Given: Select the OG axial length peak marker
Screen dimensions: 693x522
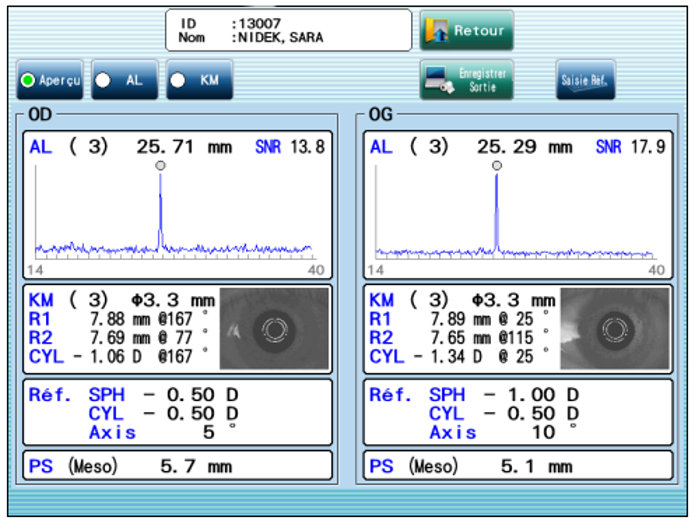Looking at the screenshot, I should tap(497, 166).
